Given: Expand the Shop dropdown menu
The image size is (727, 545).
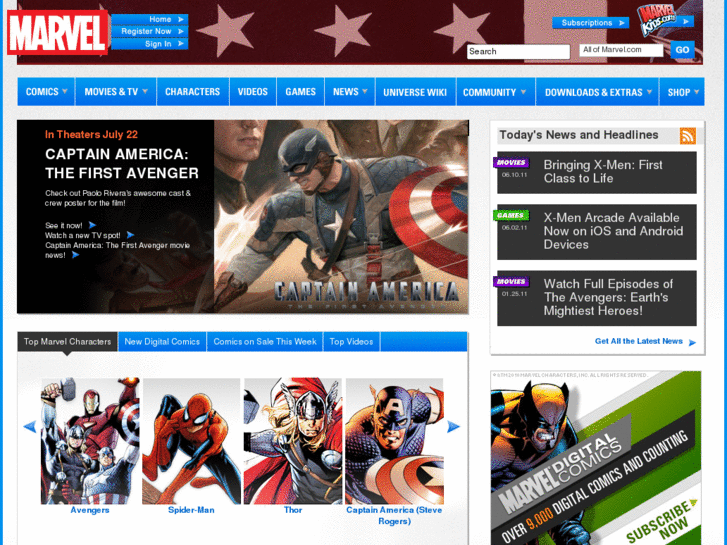Looking at the screenshot, I should click(x=682, y=92).
